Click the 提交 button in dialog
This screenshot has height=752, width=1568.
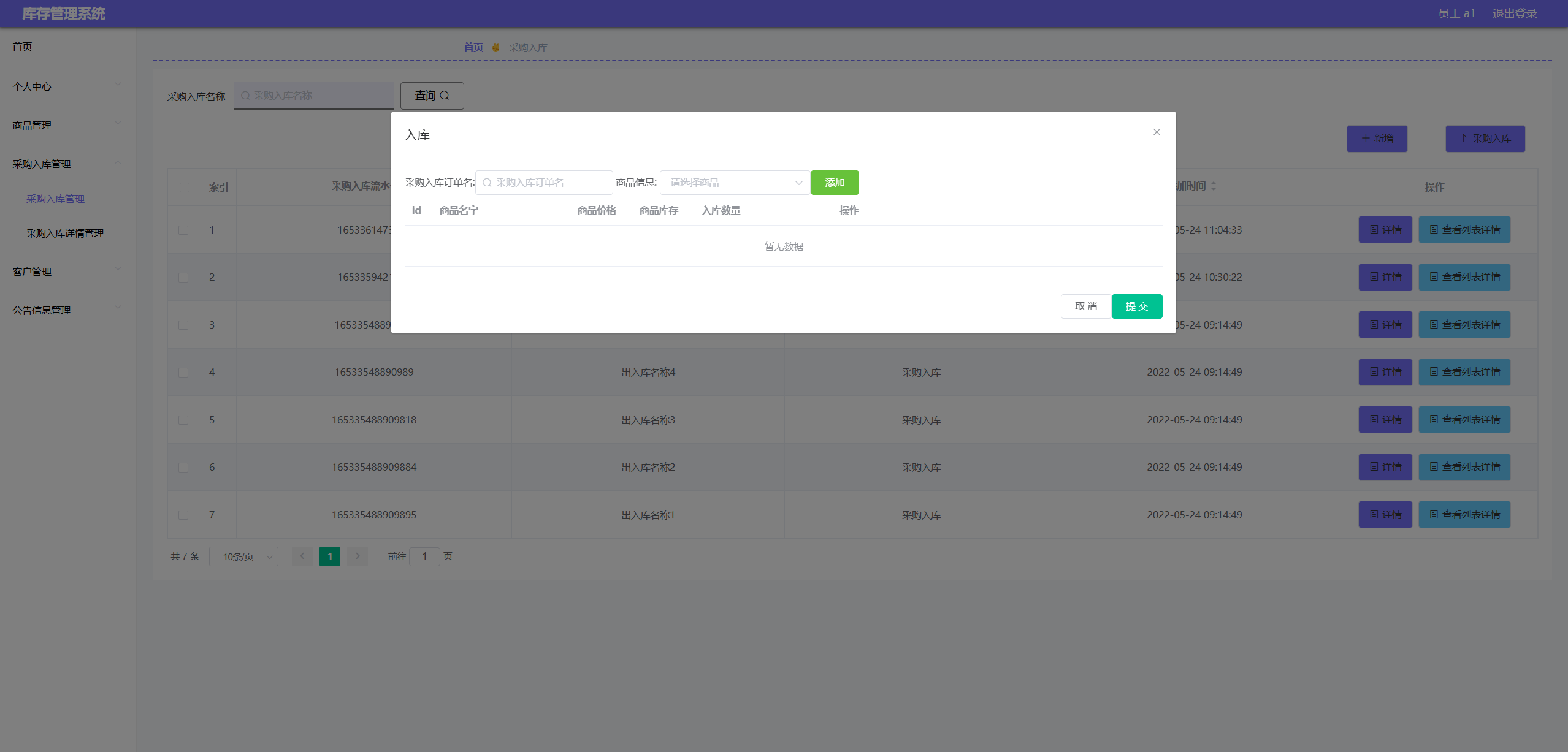tap(1136, 306)
